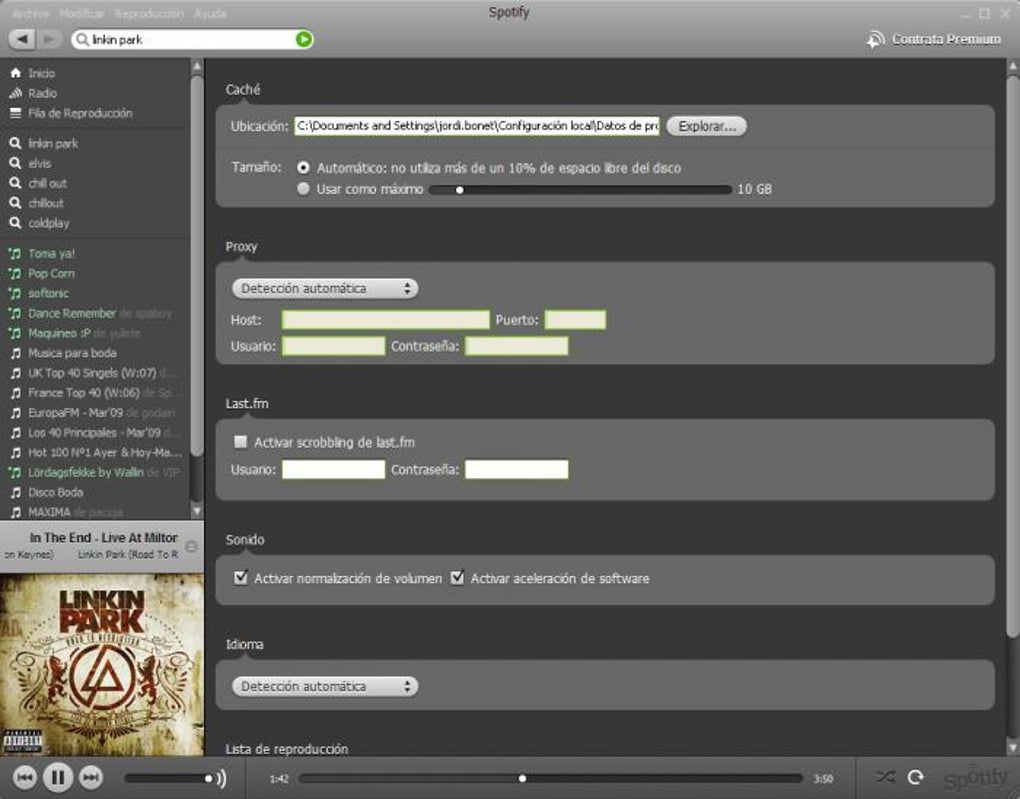
Task: Open the Reproducción menu
Action: (149, 14)
